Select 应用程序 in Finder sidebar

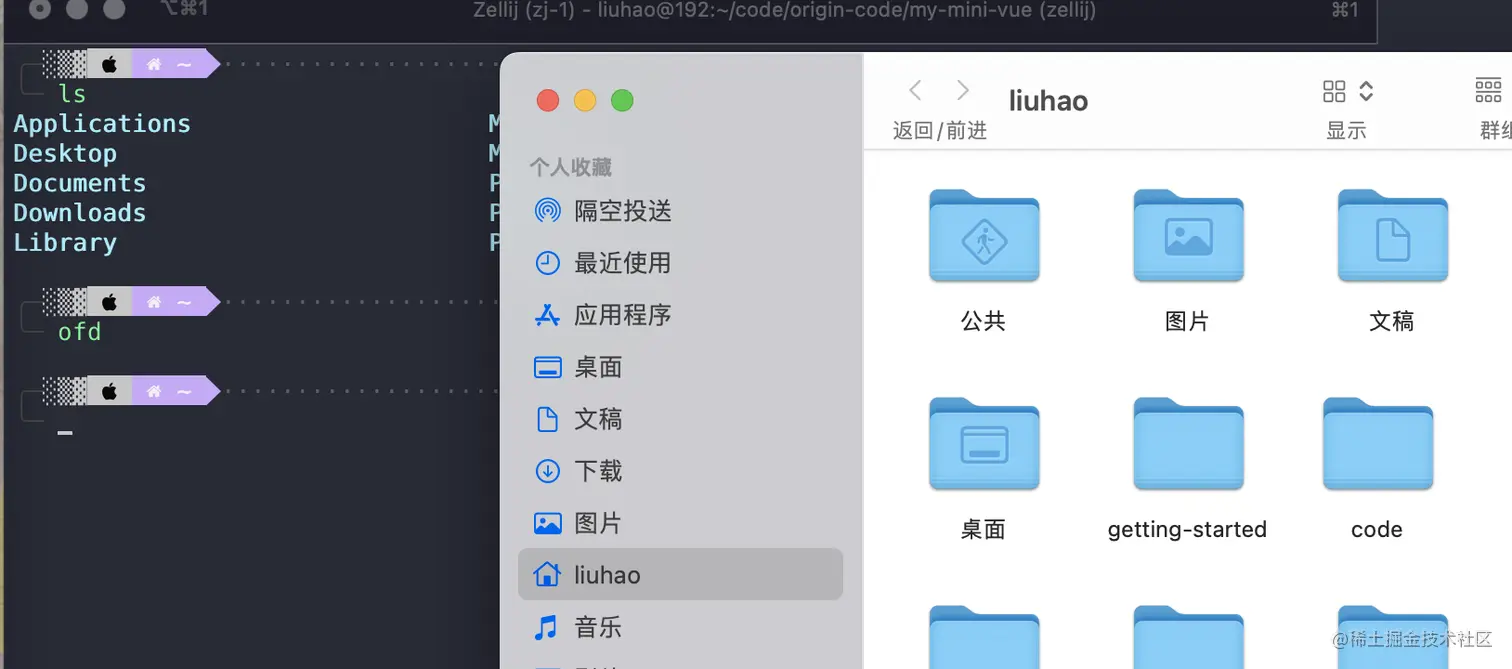680,315
